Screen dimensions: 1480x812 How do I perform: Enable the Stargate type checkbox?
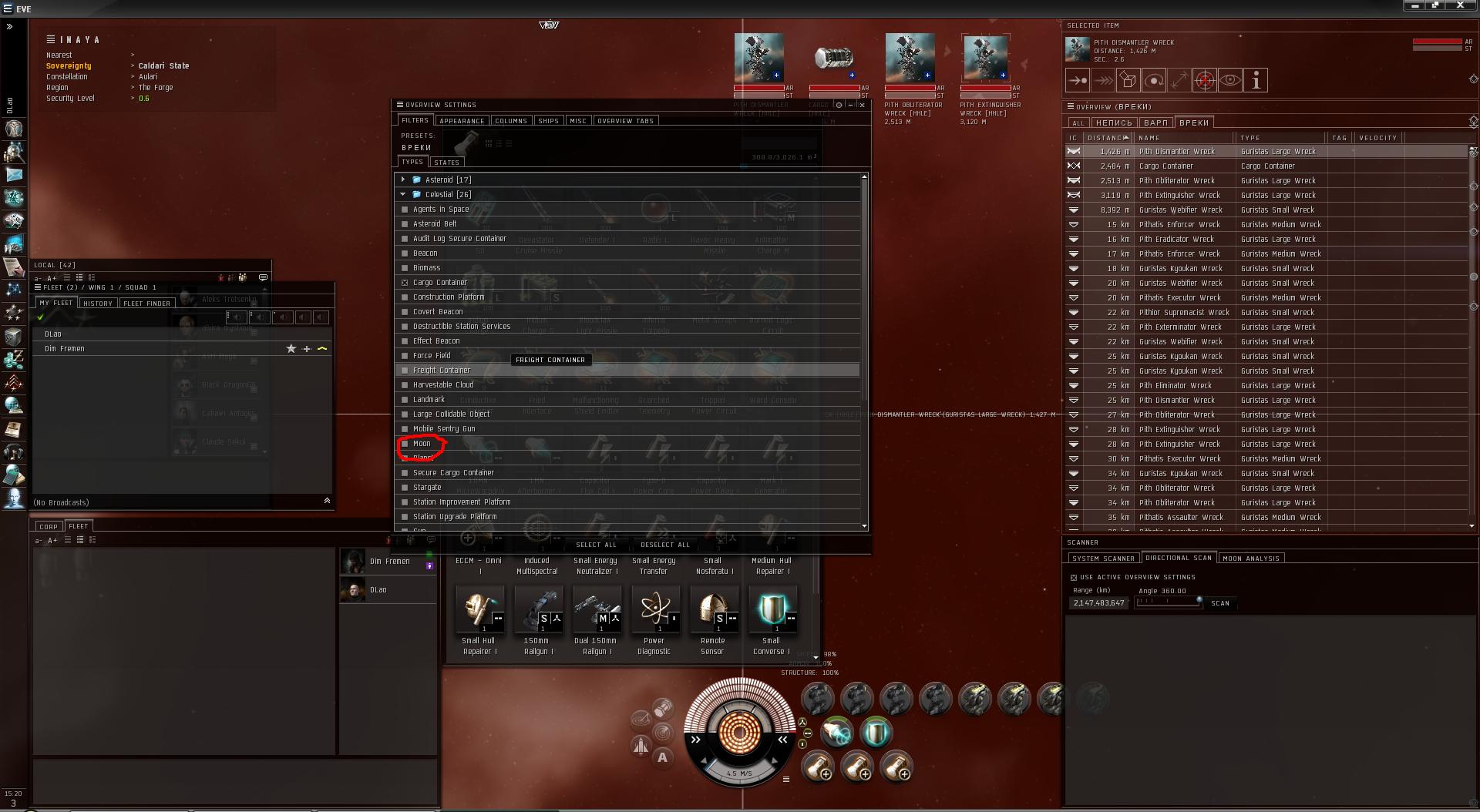coord(405,488)
